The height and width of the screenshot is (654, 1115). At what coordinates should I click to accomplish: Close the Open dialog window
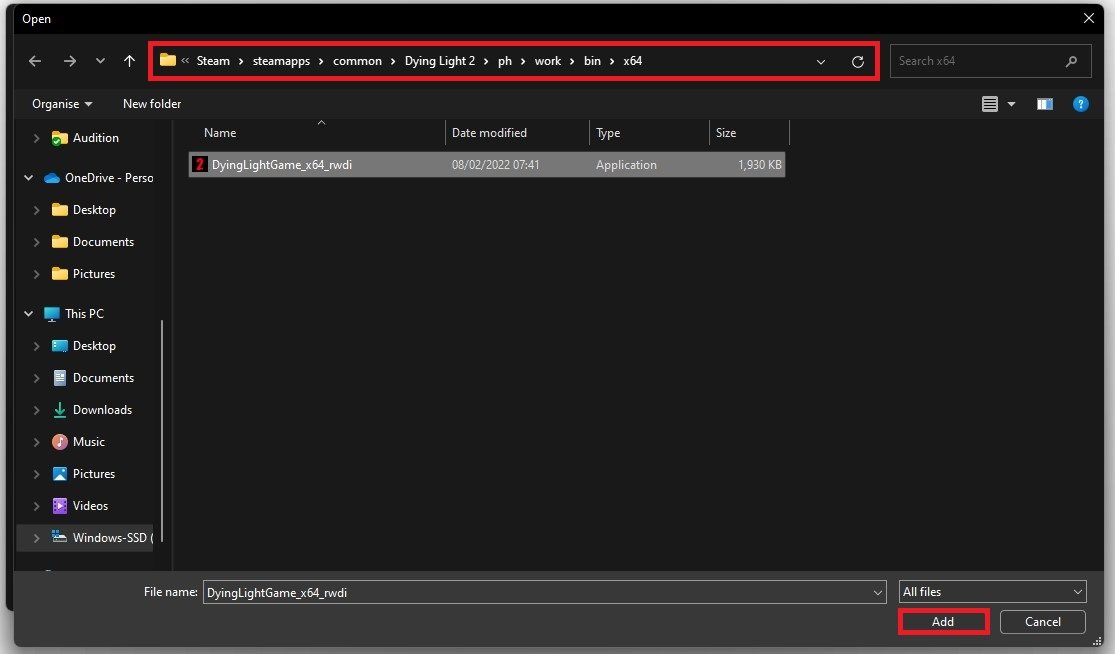[x=1089, y=18]
